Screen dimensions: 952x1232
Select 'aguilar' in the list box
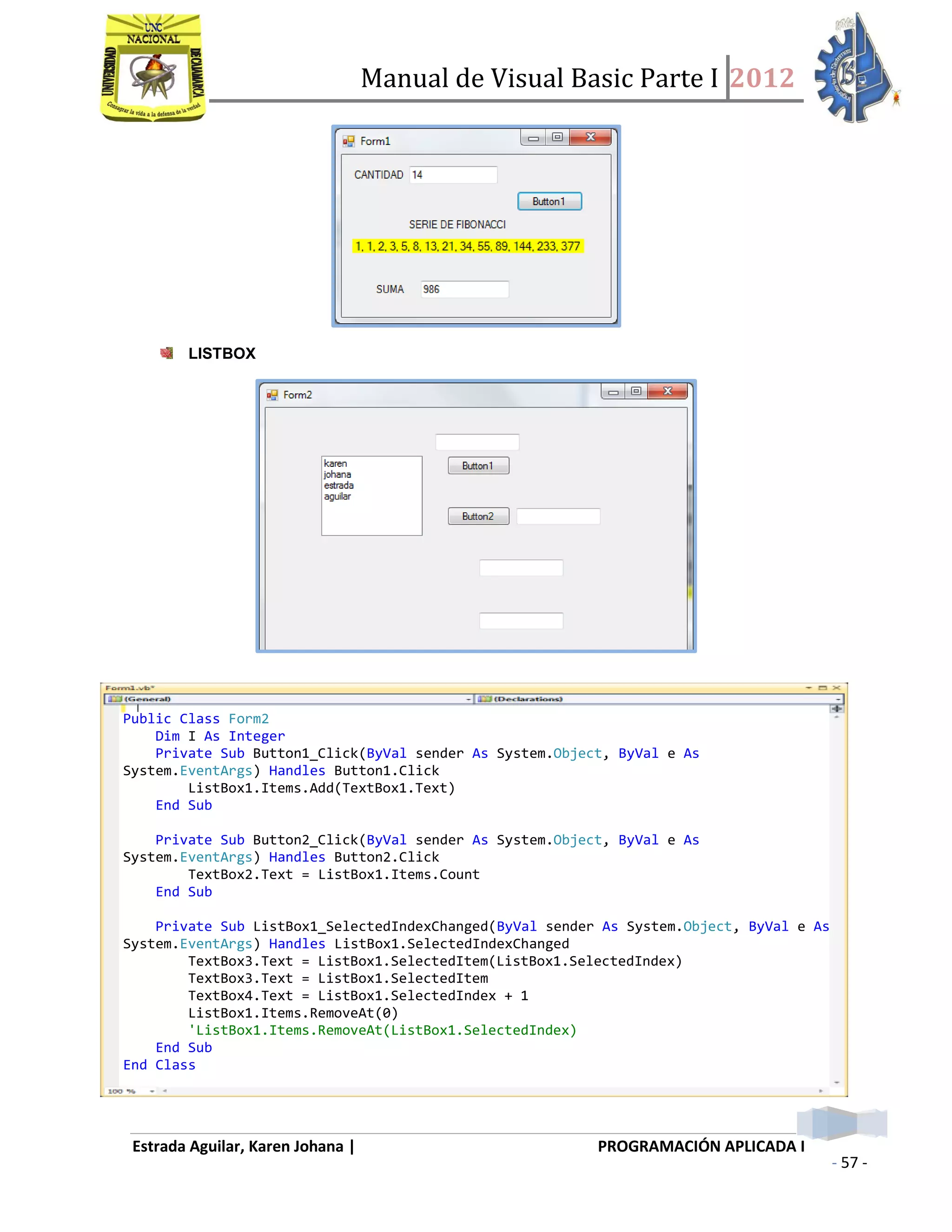pyautogui.click(x=337, y=497)
